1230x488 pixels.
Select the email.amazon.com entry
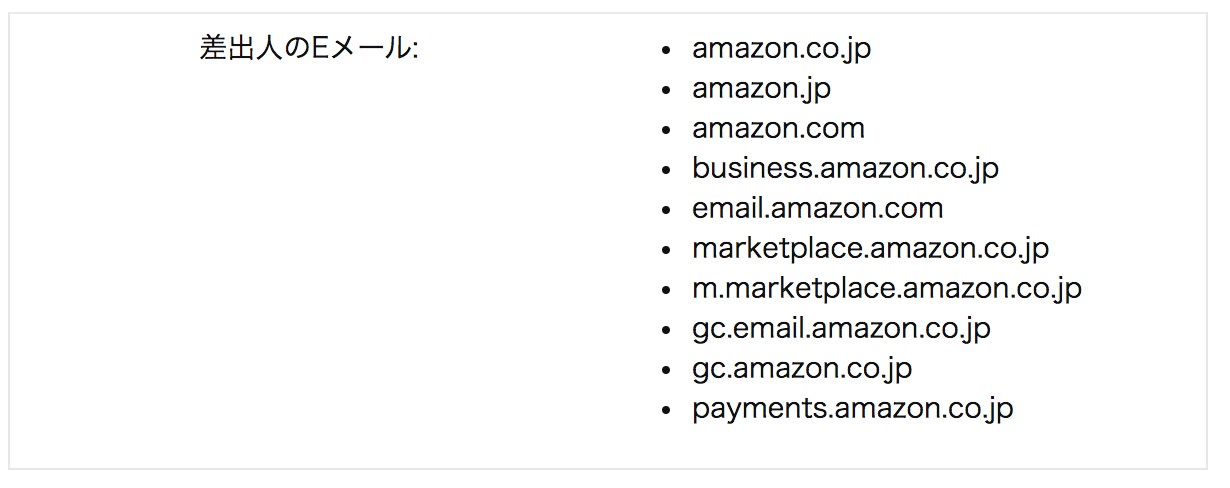[x=817, y=208]
